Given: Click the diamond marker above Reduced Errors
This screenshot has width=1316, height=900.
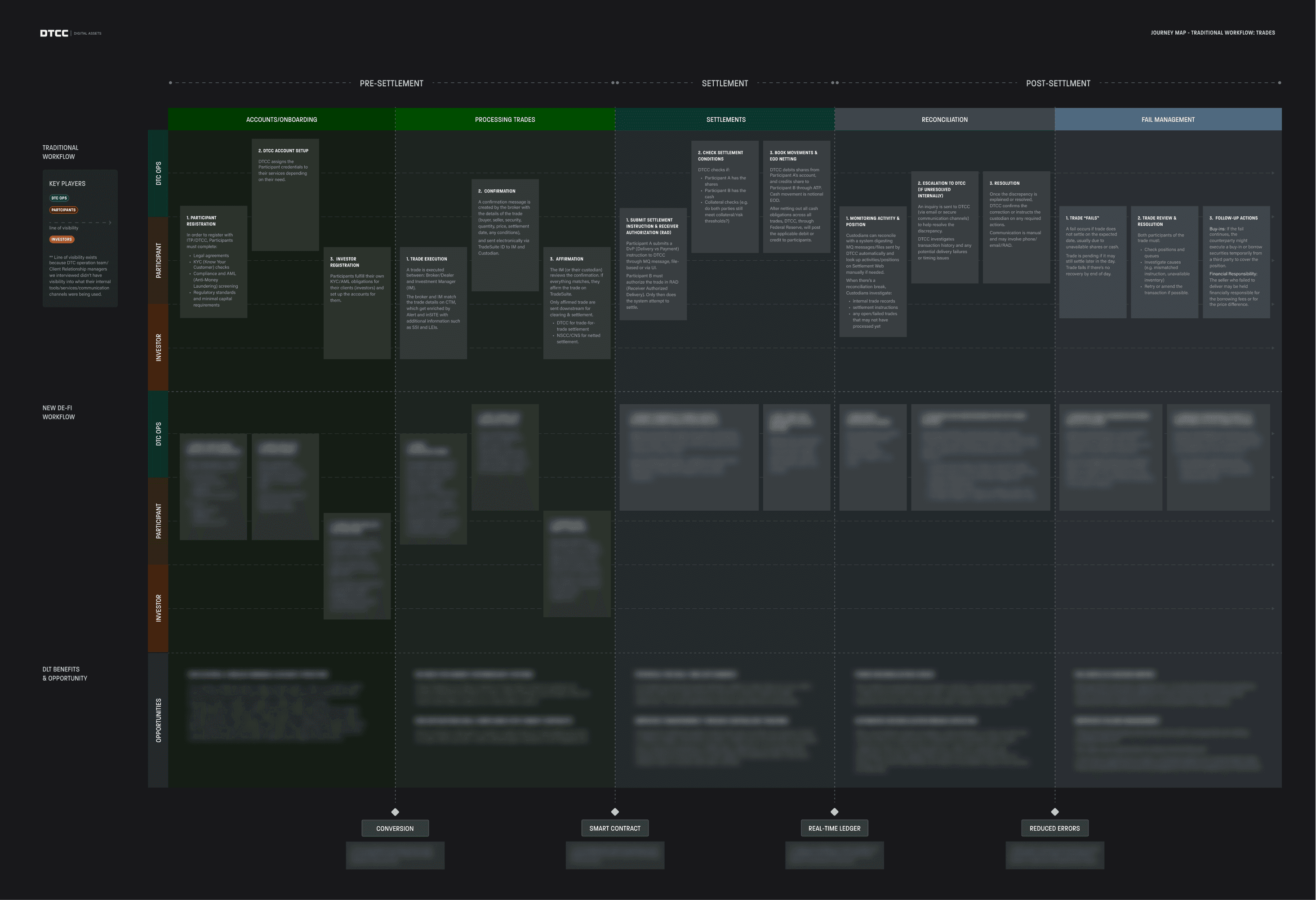Looking at the screenshot, I should pyautogui.click(x=1054, y=811).
